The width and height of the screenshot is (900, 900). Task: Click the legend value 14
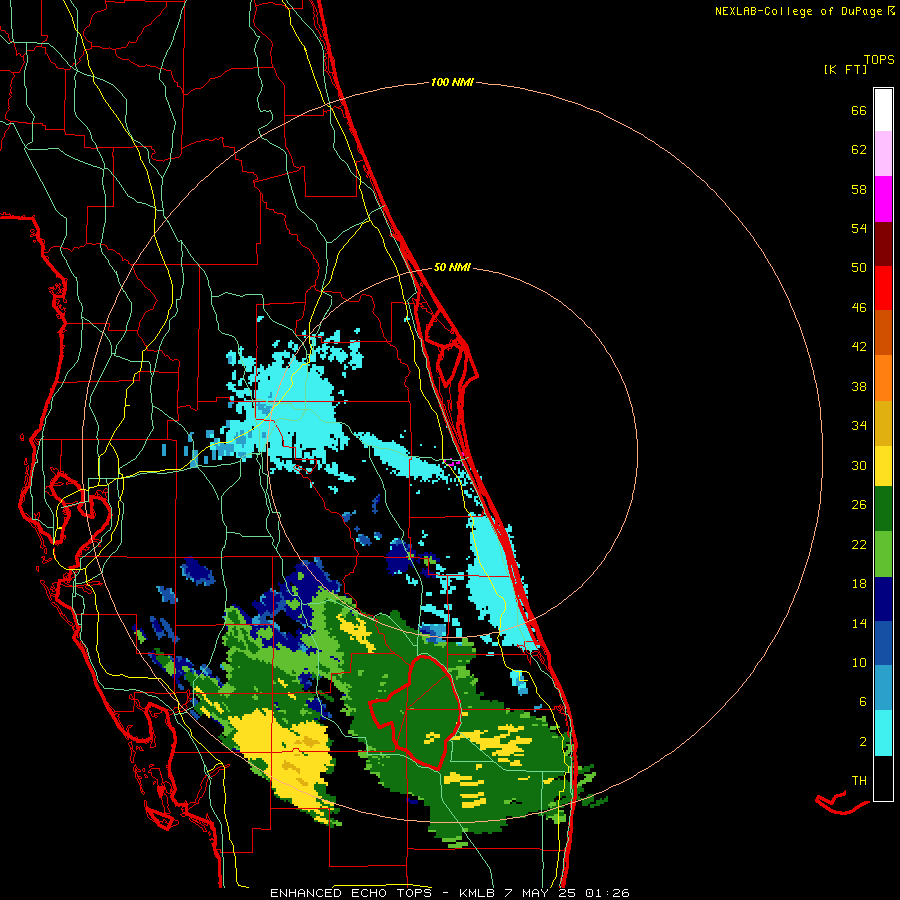pyautogui.click(x=859, y=623)
